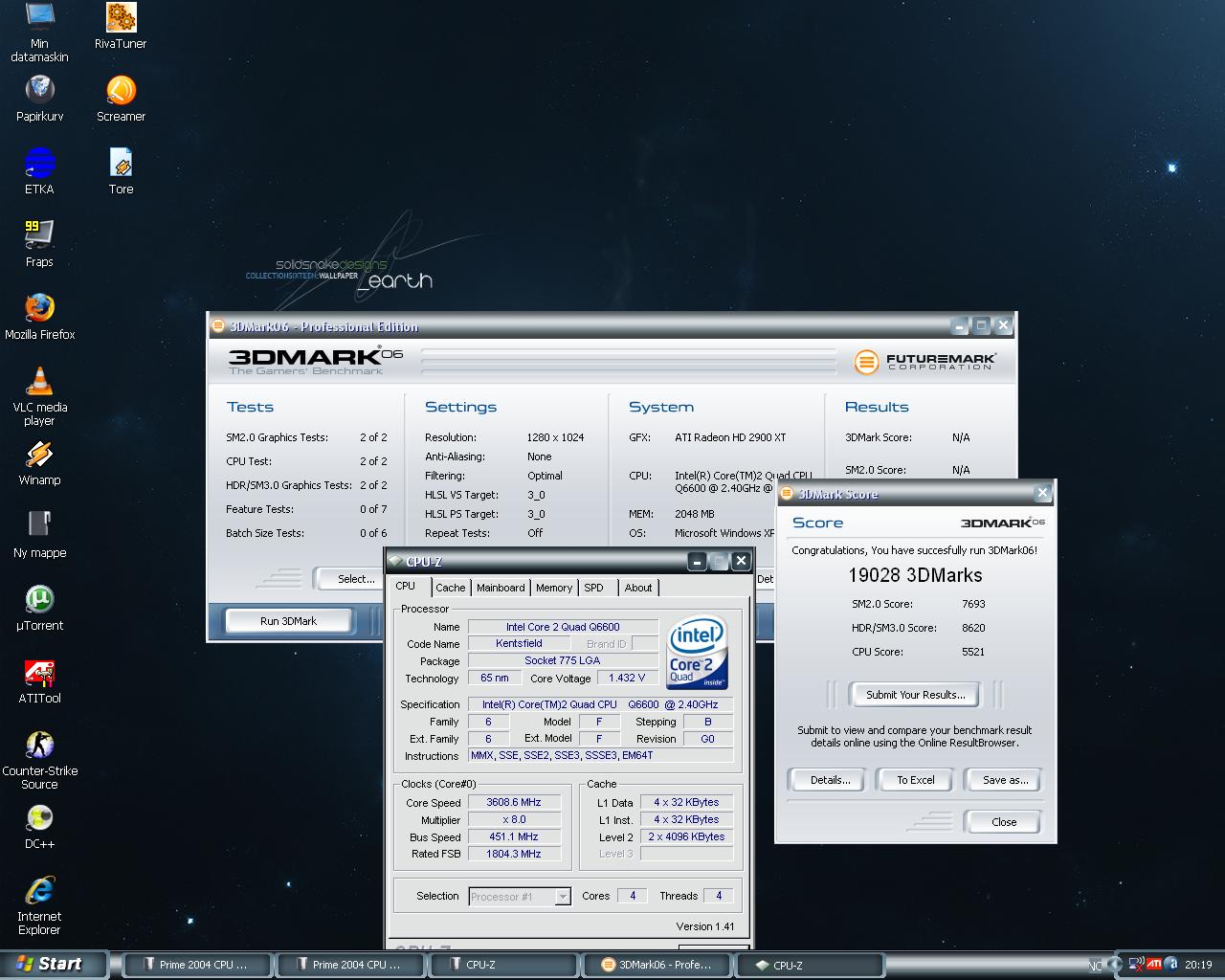Launch RivaTuner from the desktop
Image resolution: width=1225 pixels, height=980 pixels.
coord(121,26)
